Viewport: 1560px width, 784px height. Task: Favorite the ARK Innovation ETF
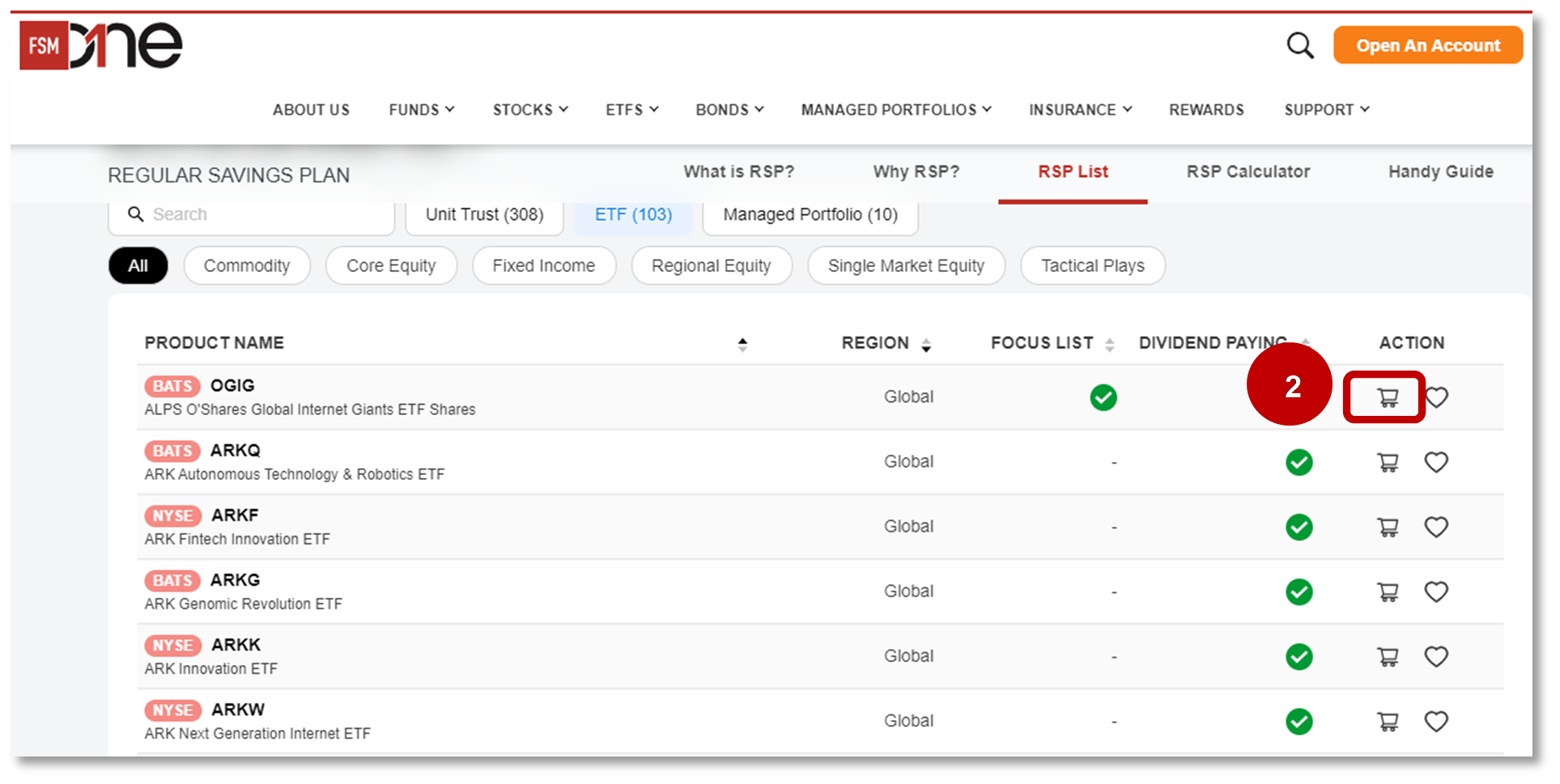click(1437, 656)
